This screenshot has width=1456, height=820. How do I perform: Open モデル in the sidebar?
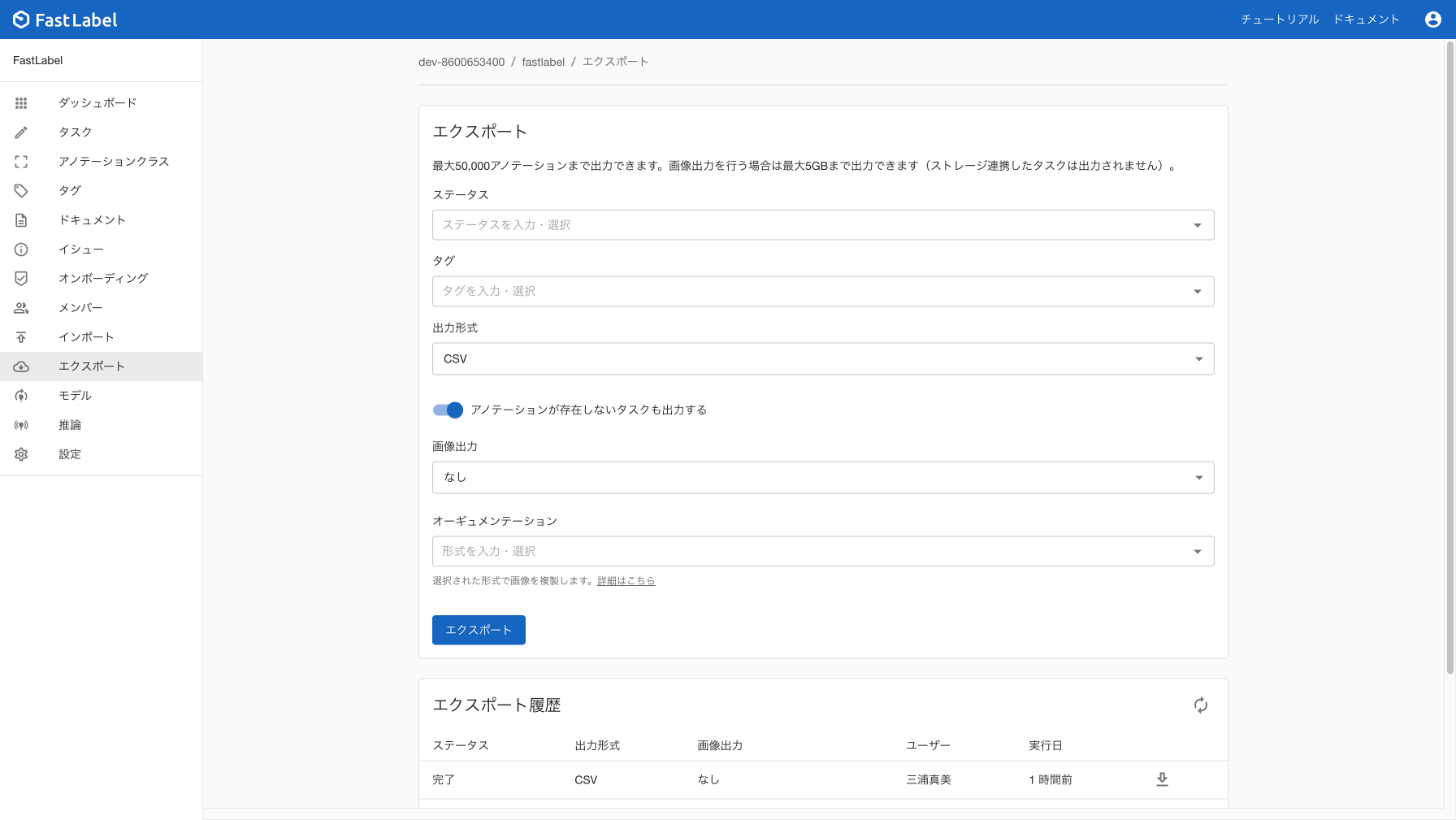(x=75, y=396)
